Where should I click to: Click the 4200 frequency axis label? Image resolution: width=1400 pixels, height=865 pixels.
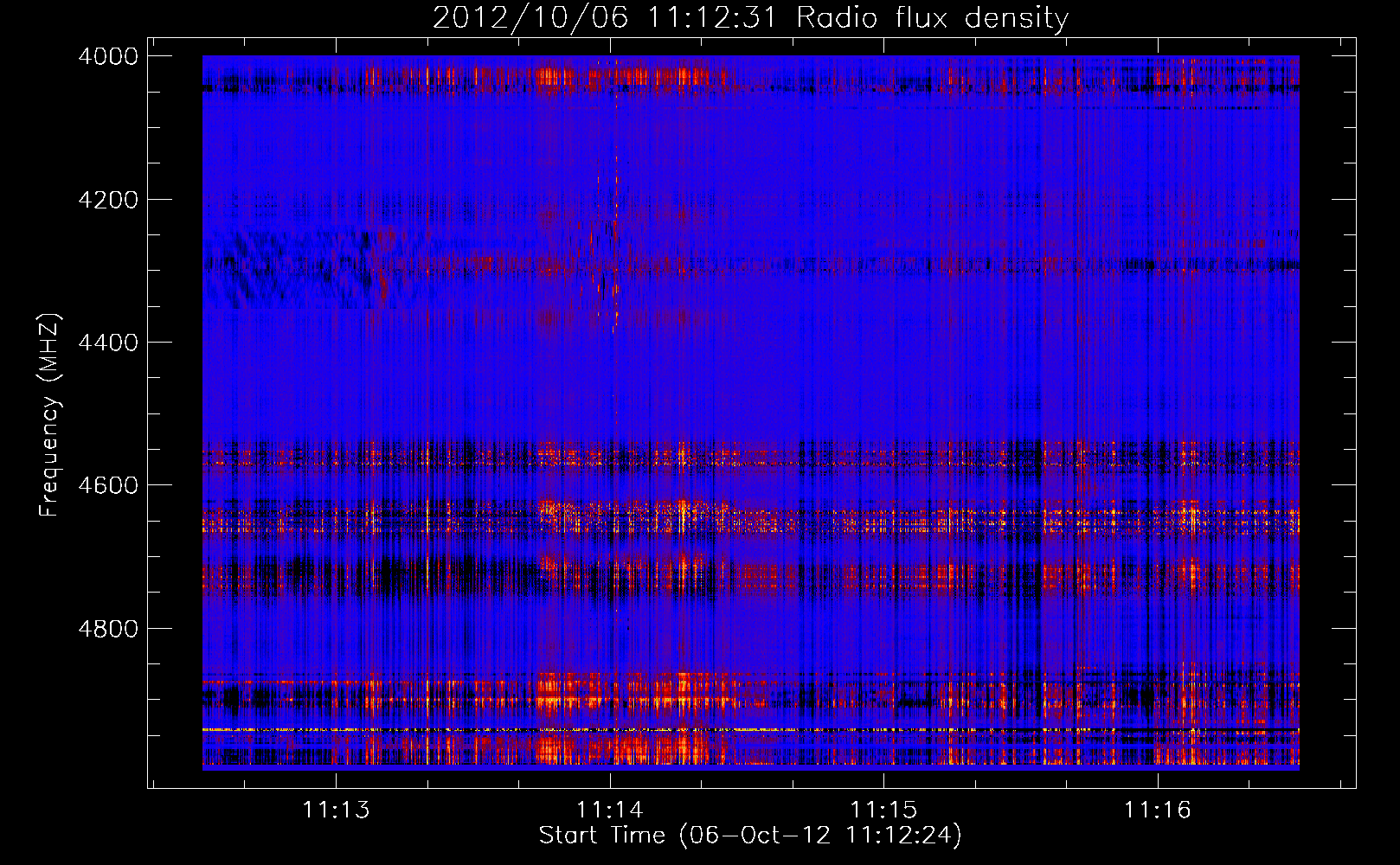(108, 200)
